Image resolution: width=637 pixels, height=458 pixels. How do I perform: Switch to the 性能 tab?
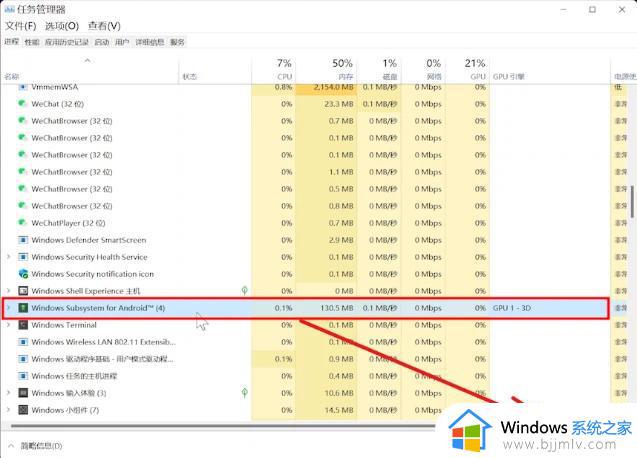[32, 42]
